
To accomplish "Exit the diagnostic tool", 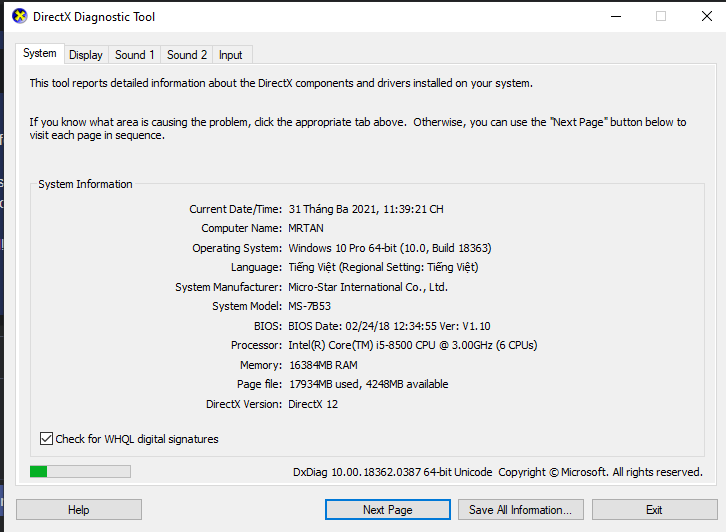I will (x=654, y=509).
